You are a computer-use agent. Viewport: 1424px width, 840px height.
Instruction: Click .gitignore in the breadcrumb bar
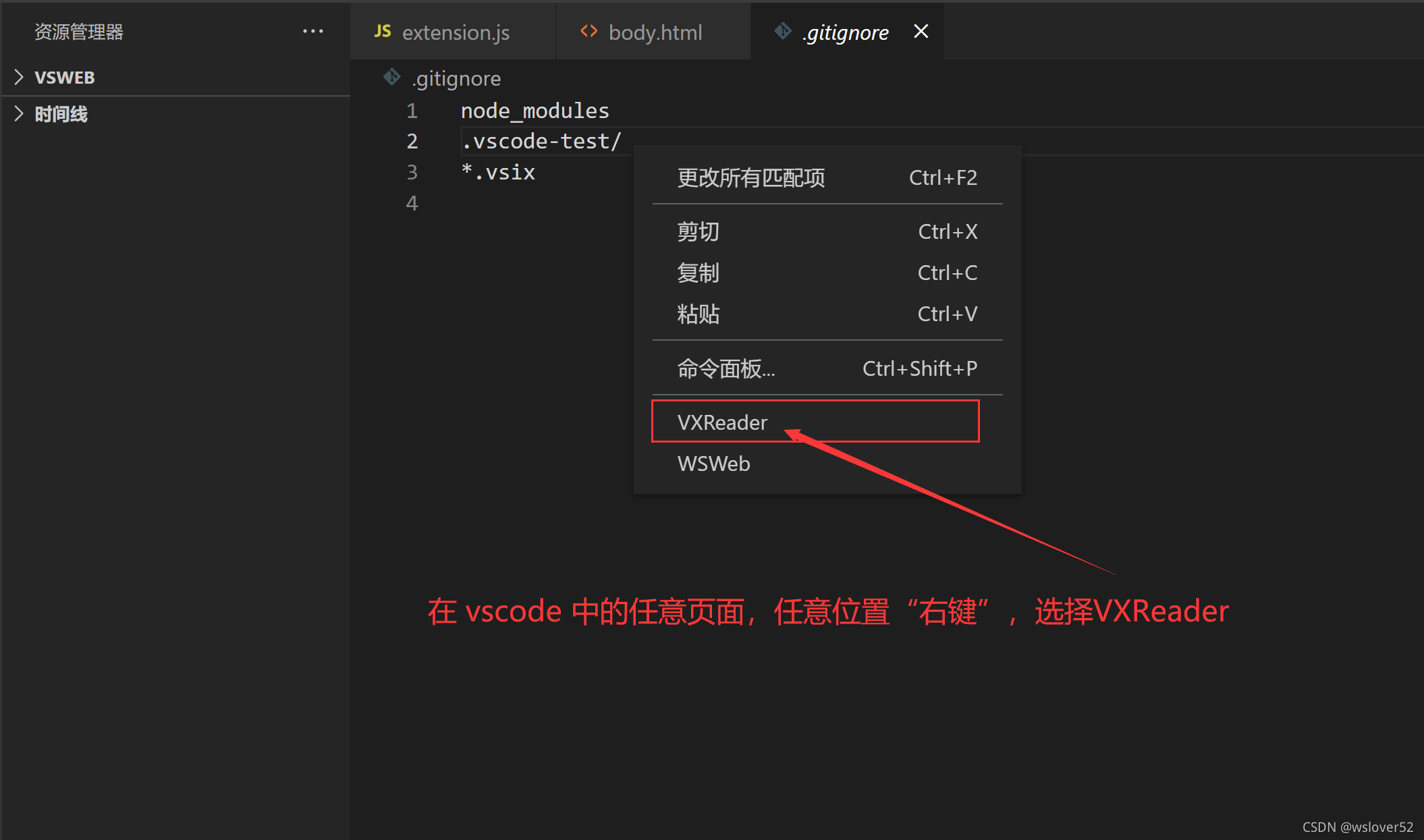pyautogui.click(x=456, y=79)
